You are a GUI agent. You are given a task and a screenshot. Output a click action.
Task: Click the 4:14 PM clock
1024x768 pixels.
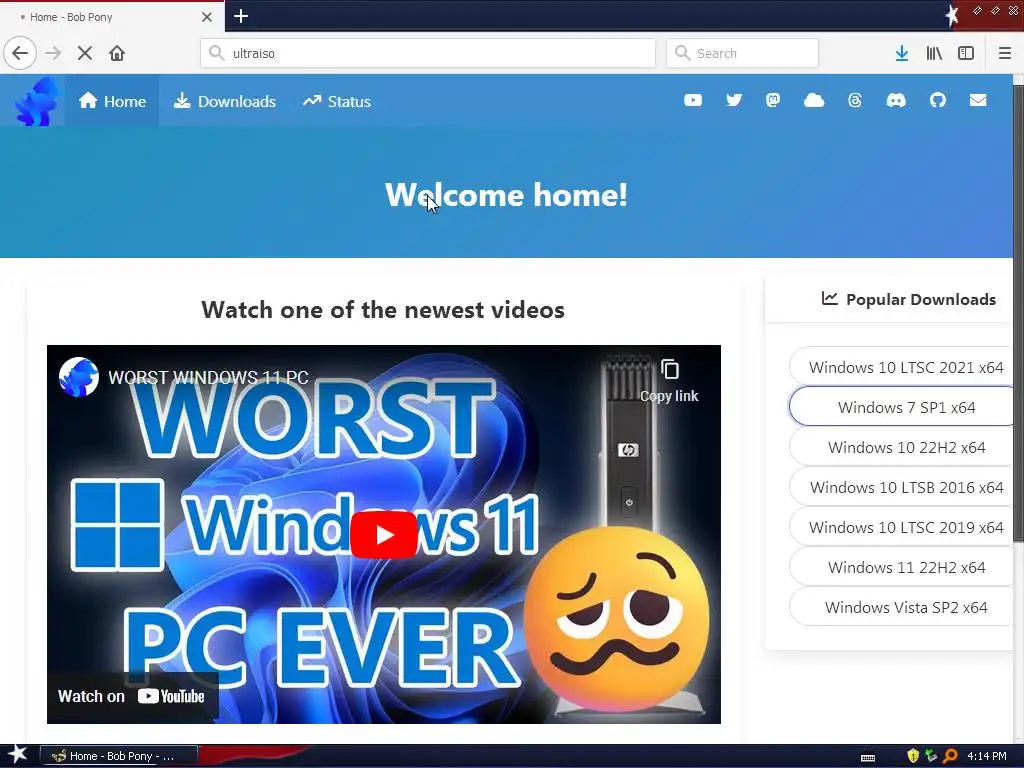pyautogui.click(x=986, y=756)
